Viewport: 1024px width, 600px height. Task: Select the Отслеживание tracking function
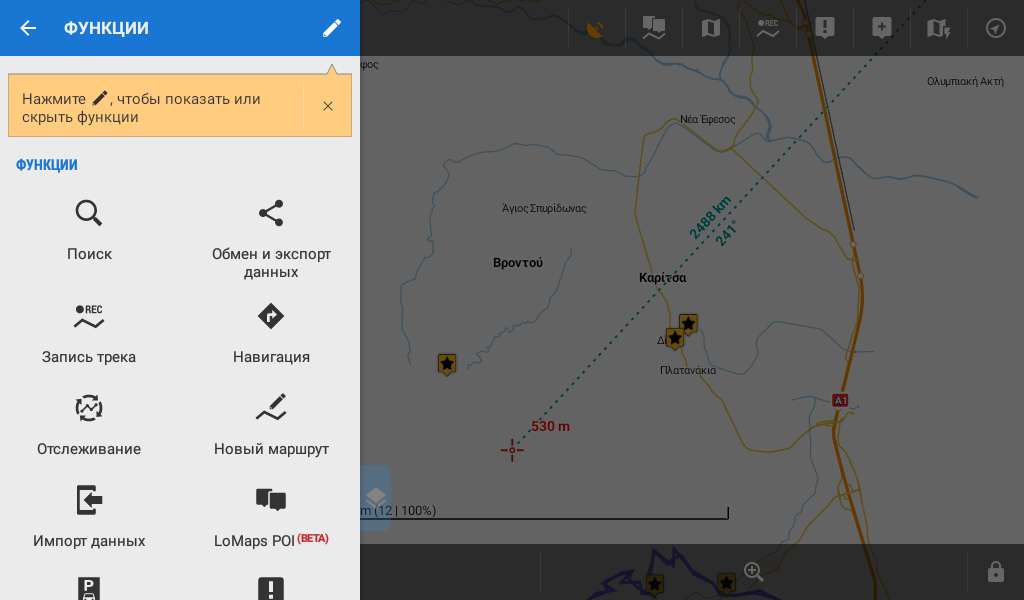tap(89, 425)
